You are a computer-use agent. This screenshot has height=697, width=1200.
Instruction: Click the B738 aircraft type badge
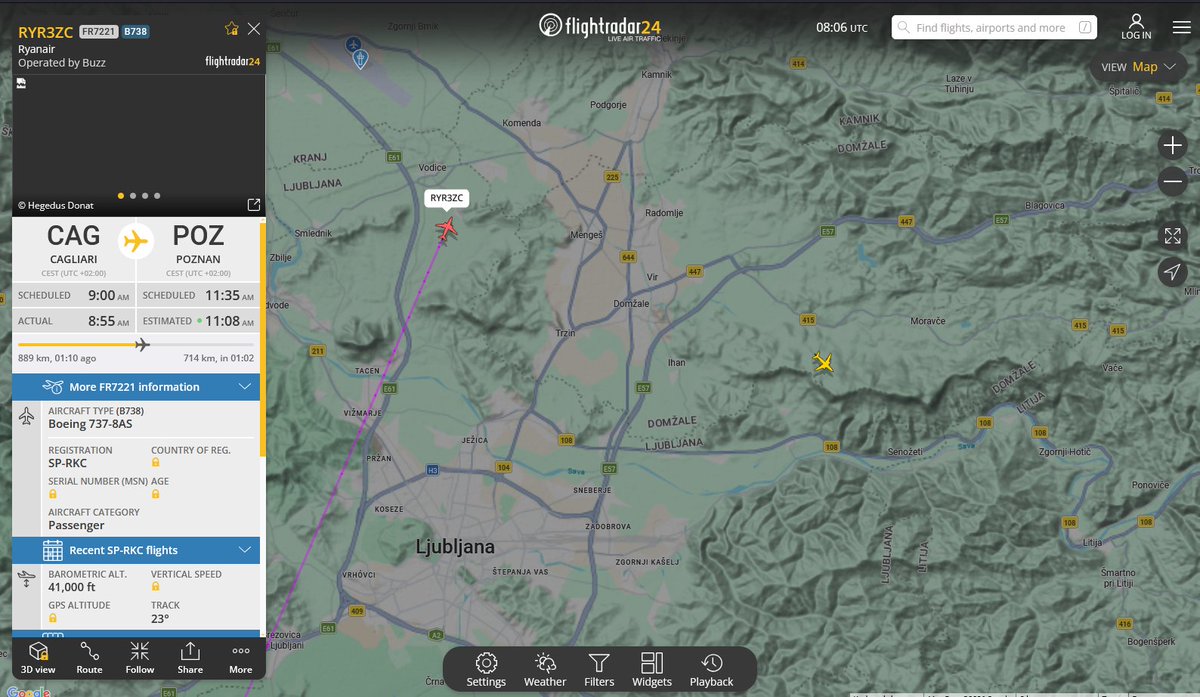coord(135,32)
